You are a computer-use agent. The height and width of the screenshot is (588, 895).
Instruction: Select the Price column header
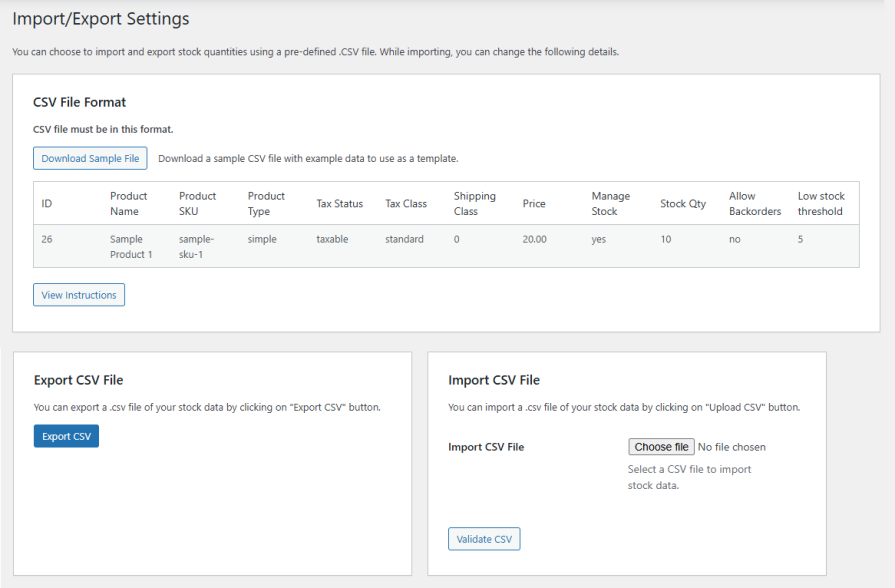click(x=534, y=204)
